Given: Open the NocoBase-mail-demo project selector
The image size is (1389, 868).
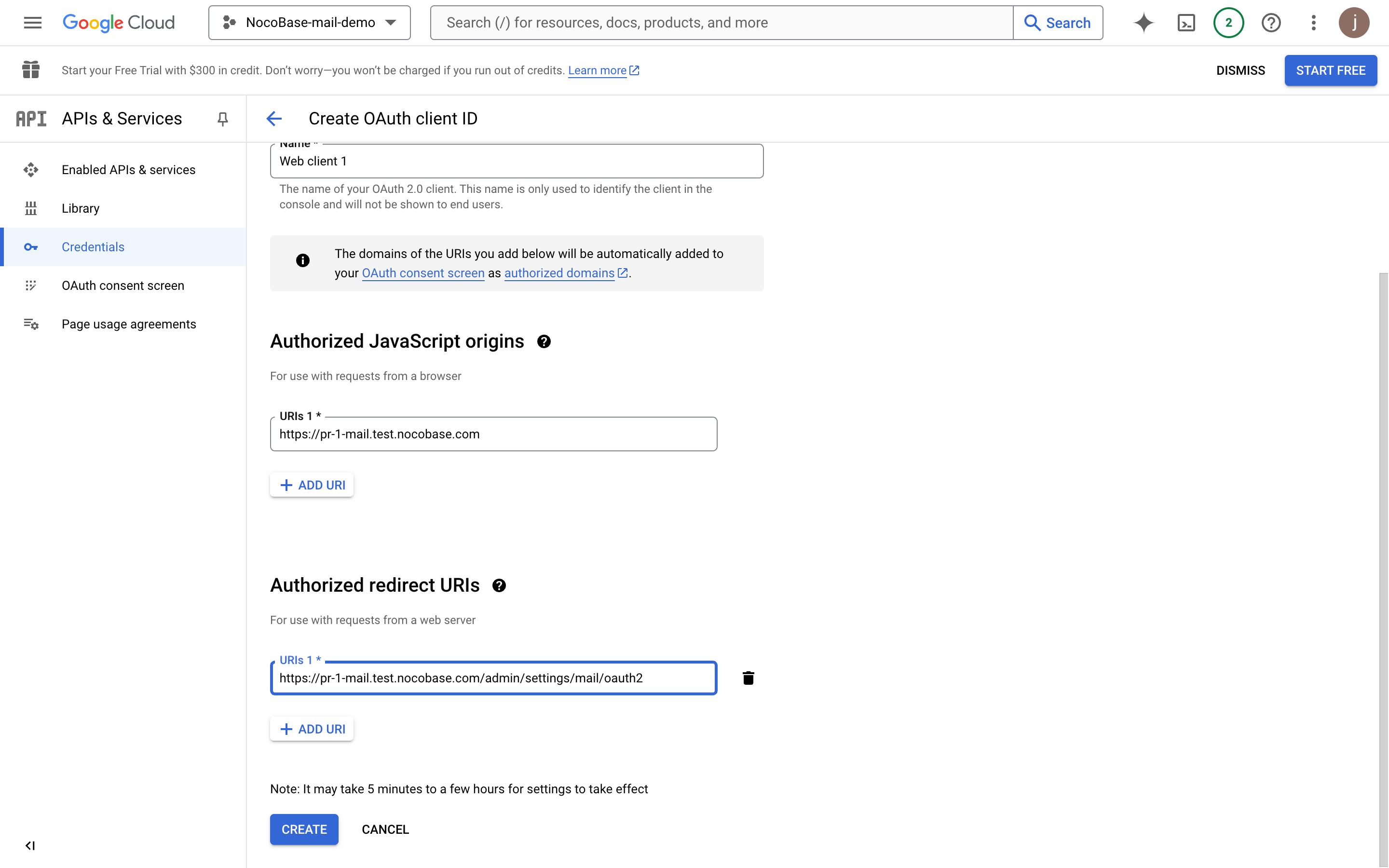Looking at the screenshot, I should [309, 23].
